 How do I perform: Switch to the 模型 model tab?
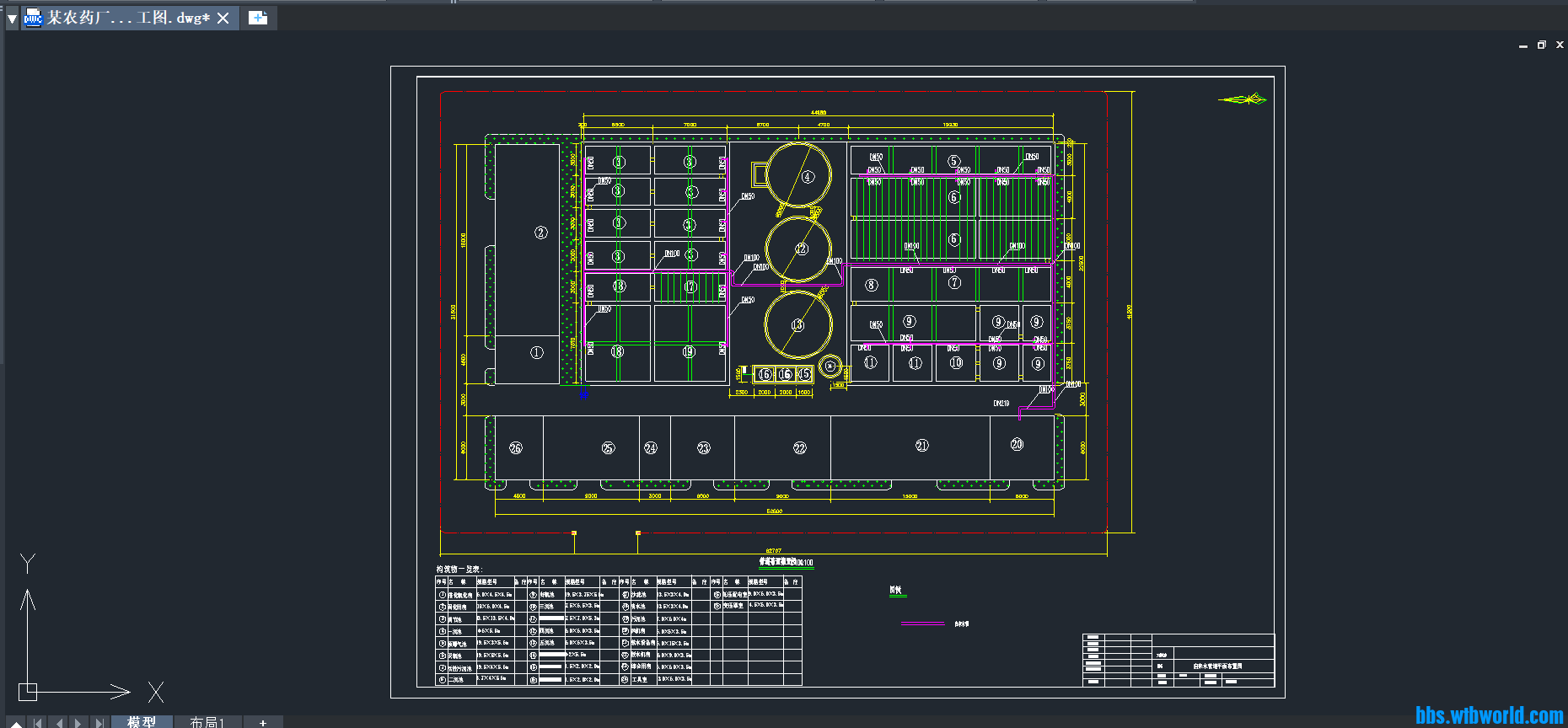[x=142, y=722]
